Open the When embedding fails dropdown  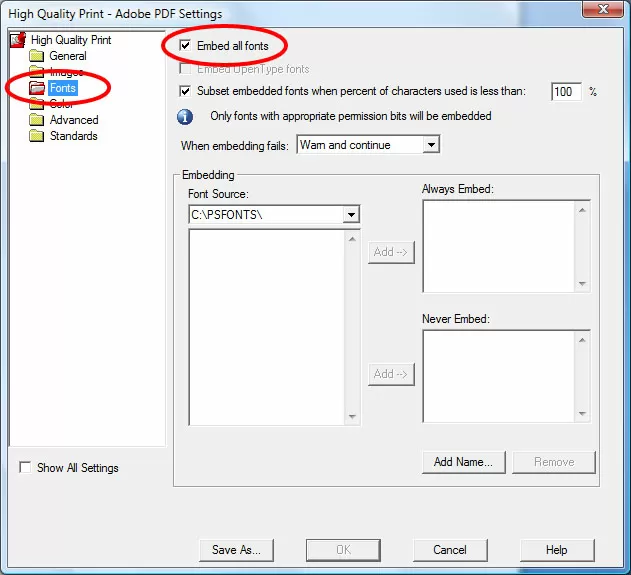(x=431, y=144)
